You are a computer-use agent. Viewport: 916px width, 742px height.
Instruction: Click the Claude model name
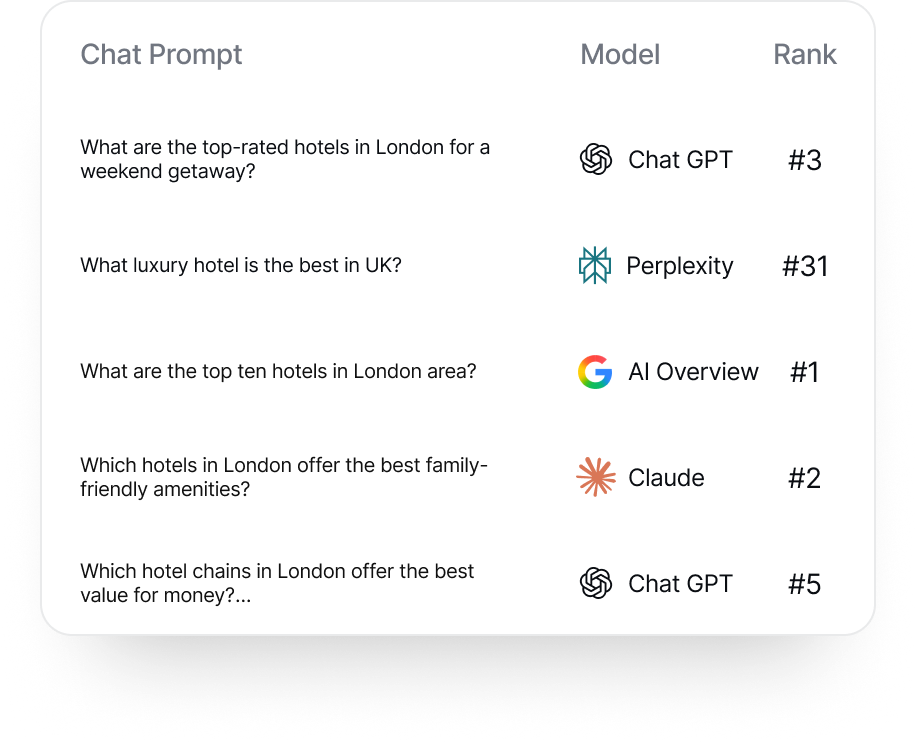click(x=666, y=478)
